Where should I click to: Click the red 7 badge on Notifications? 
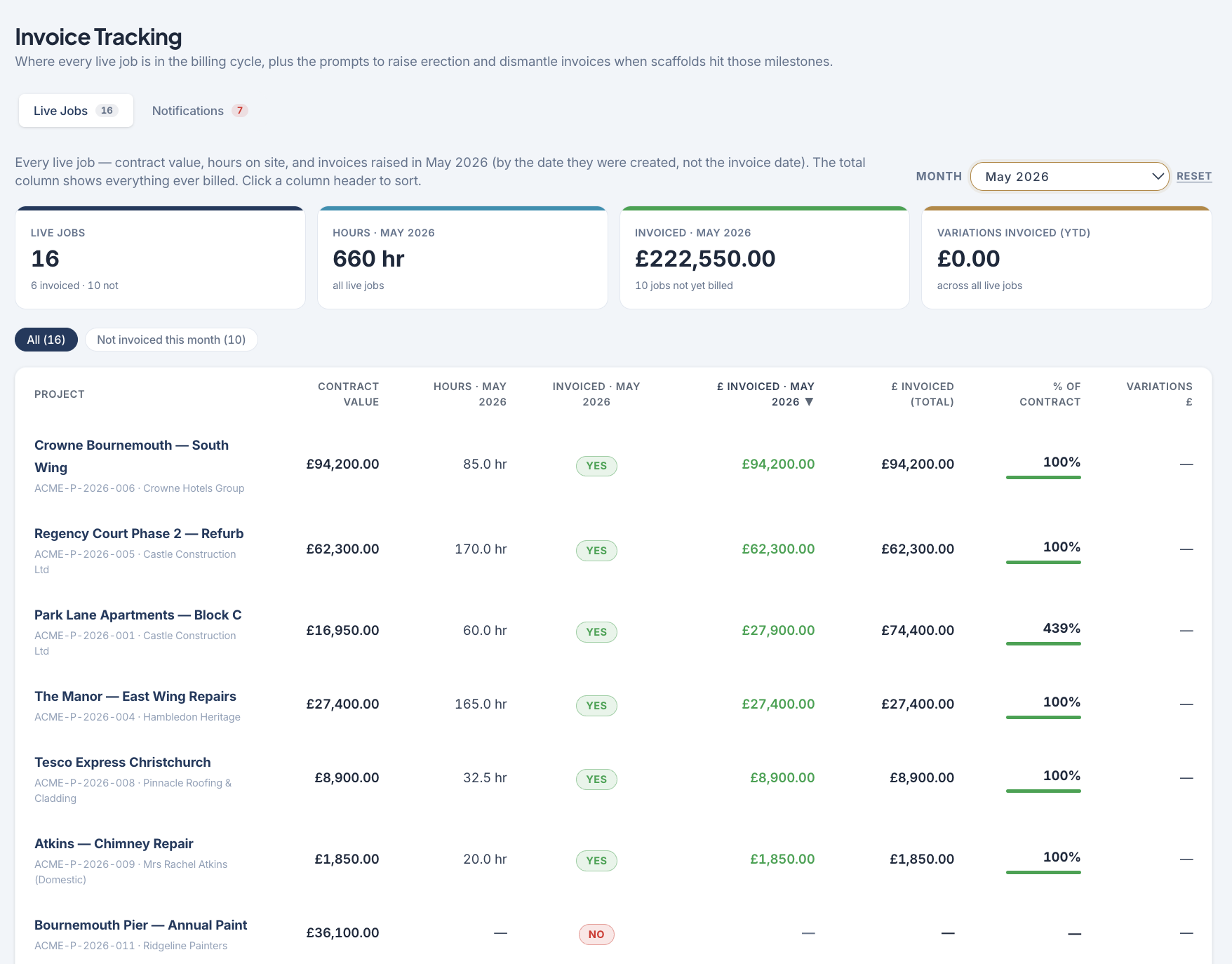click(240, 111)
